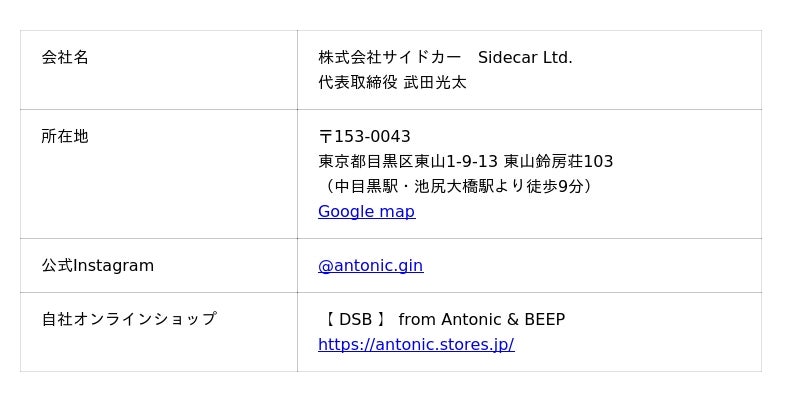800x402 pixels.
Task: Click the Sidecar Ltd. English name
Action: pyautogui.click(x=525, y=58)
